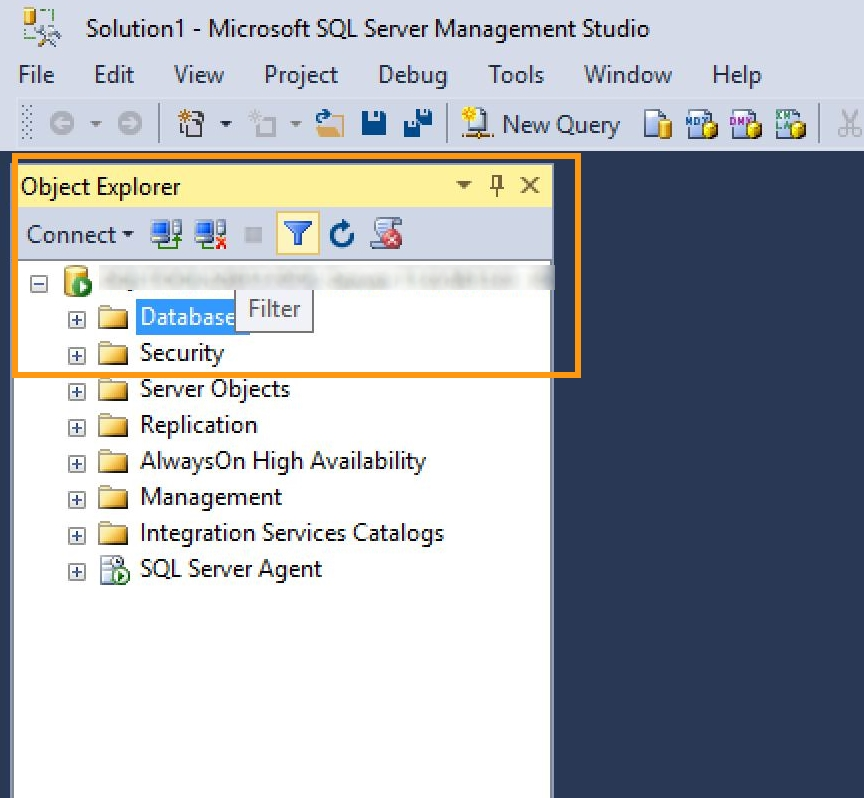The width and height of the screenshot is (864, 798).
Task: Open the Object Explorer Connect dropdown
Action: [x=80, y=235]
